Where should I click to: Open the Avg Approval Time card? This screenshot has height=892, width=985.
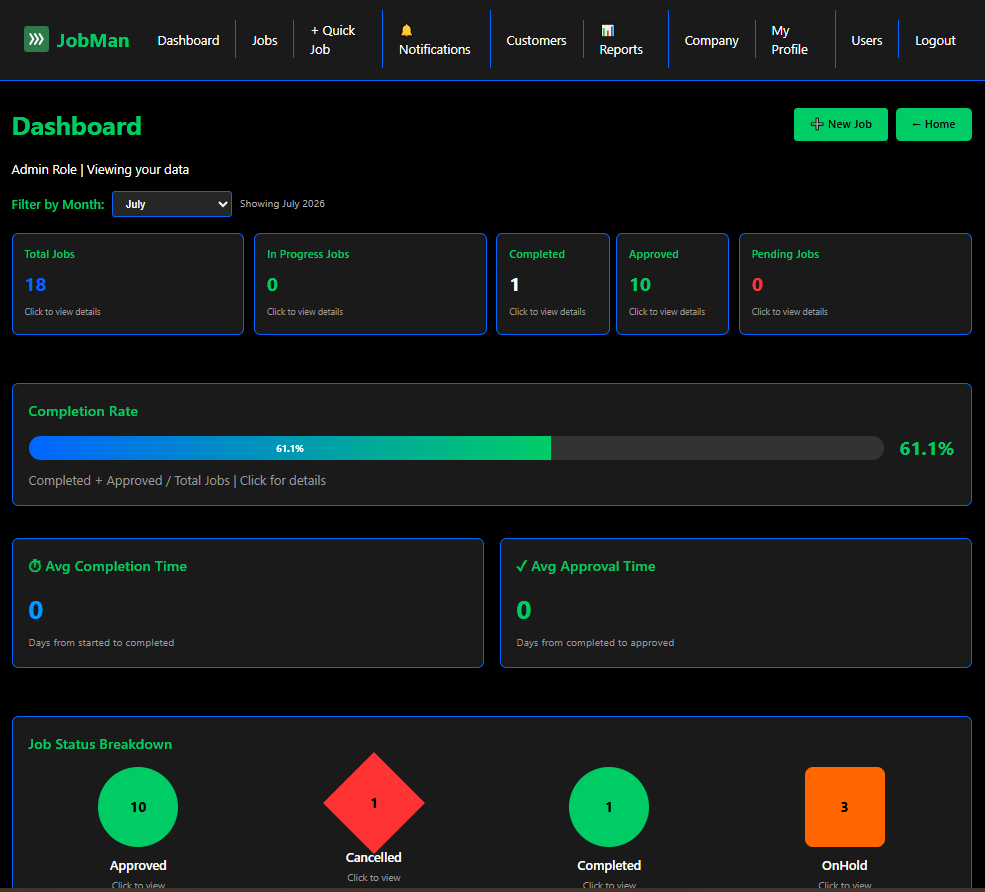pyautogui.click(x=736, y=603)
